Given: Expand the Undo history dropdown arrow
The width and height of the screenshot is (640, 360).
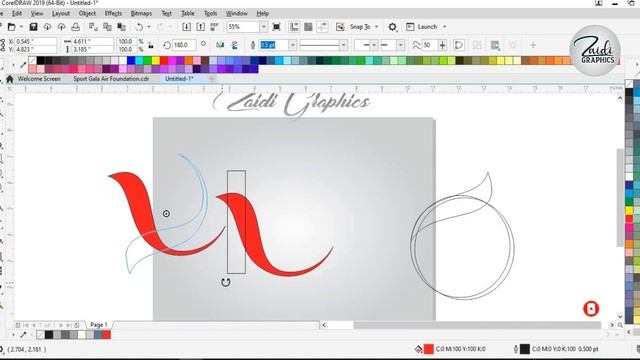Looking at the screenshot, I should click(149, 27).
